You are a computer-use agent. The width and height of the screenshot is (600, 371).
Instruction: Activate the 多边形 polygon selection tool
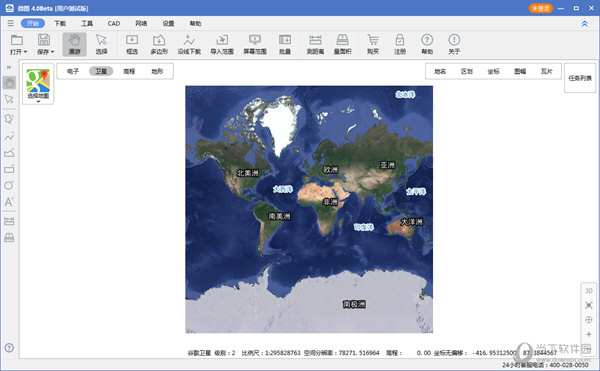click(x=159, y=44)
